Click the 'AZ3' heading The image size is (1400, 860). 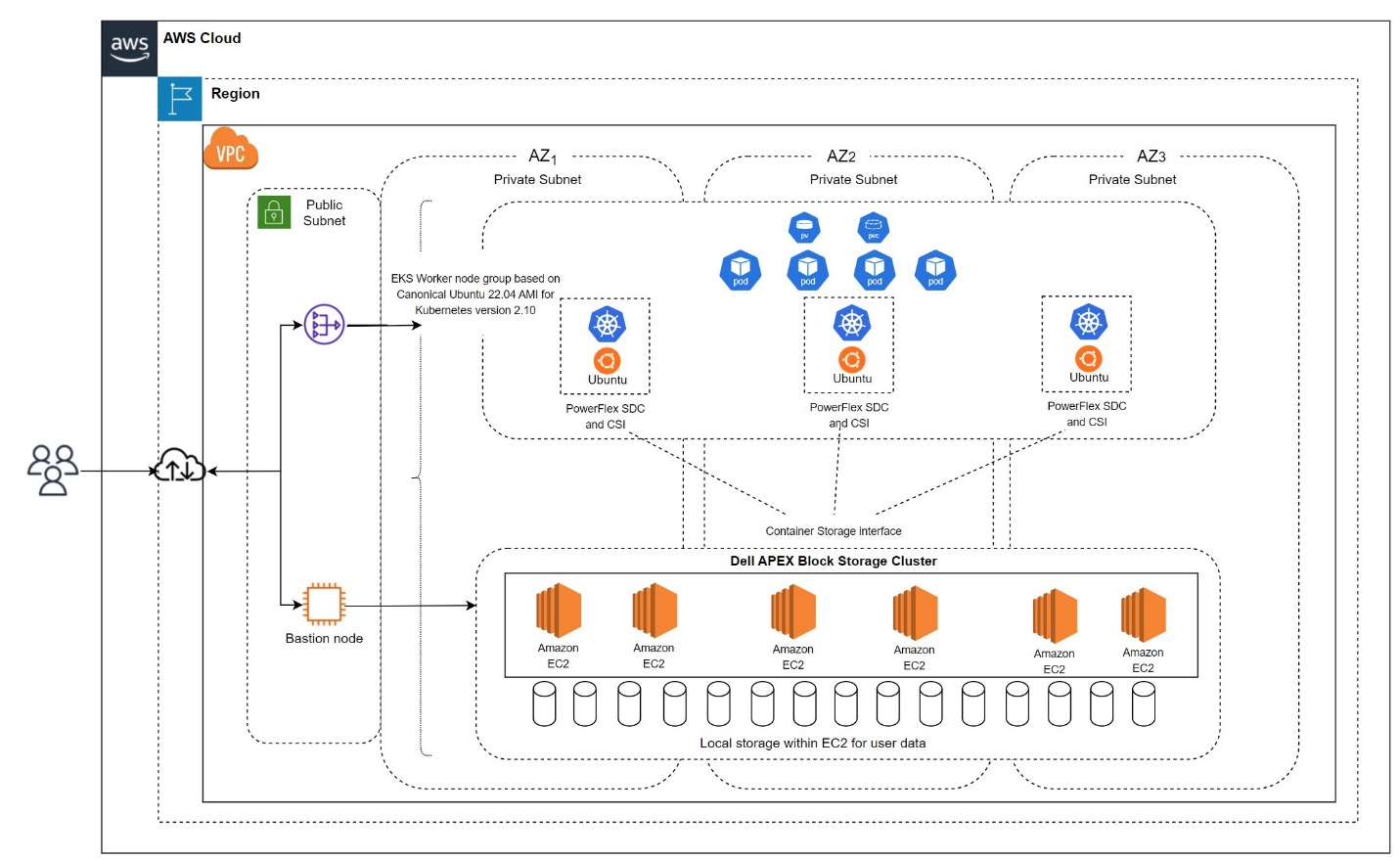1152,156
